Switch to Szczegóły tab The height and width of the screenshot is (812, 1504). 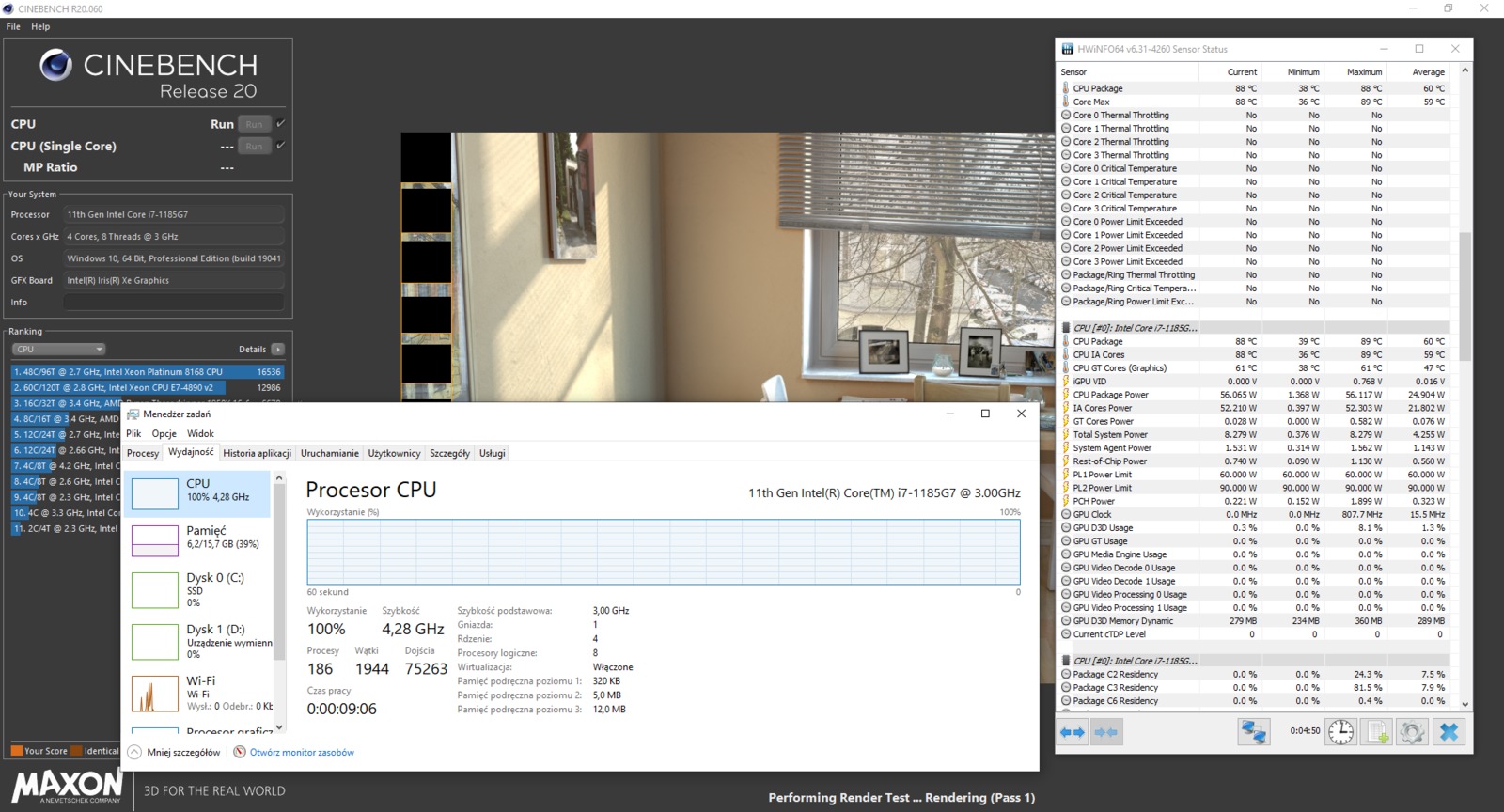click(449, 453)
